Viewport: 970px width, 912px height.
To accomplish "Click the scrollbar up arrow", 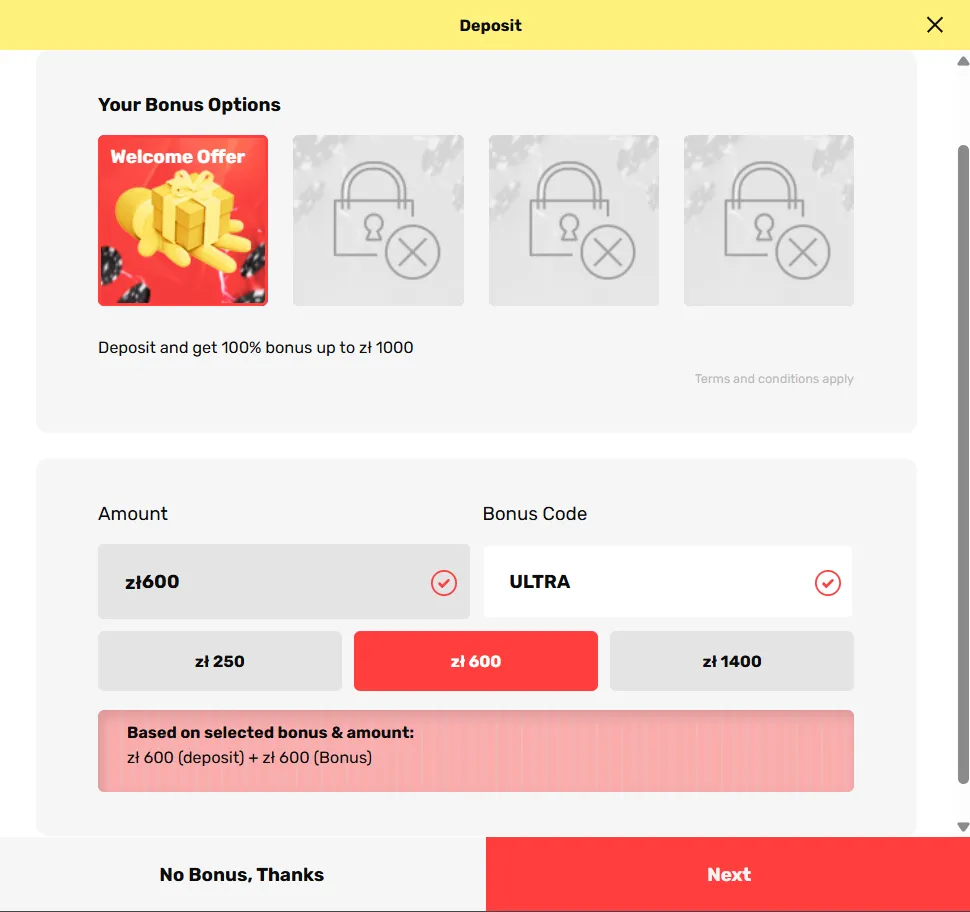I will 963,60.
